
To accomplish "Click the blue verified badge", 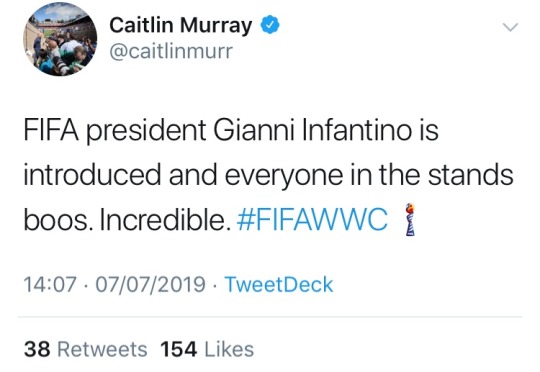I will pyautogui.click(x=270, y=25).
